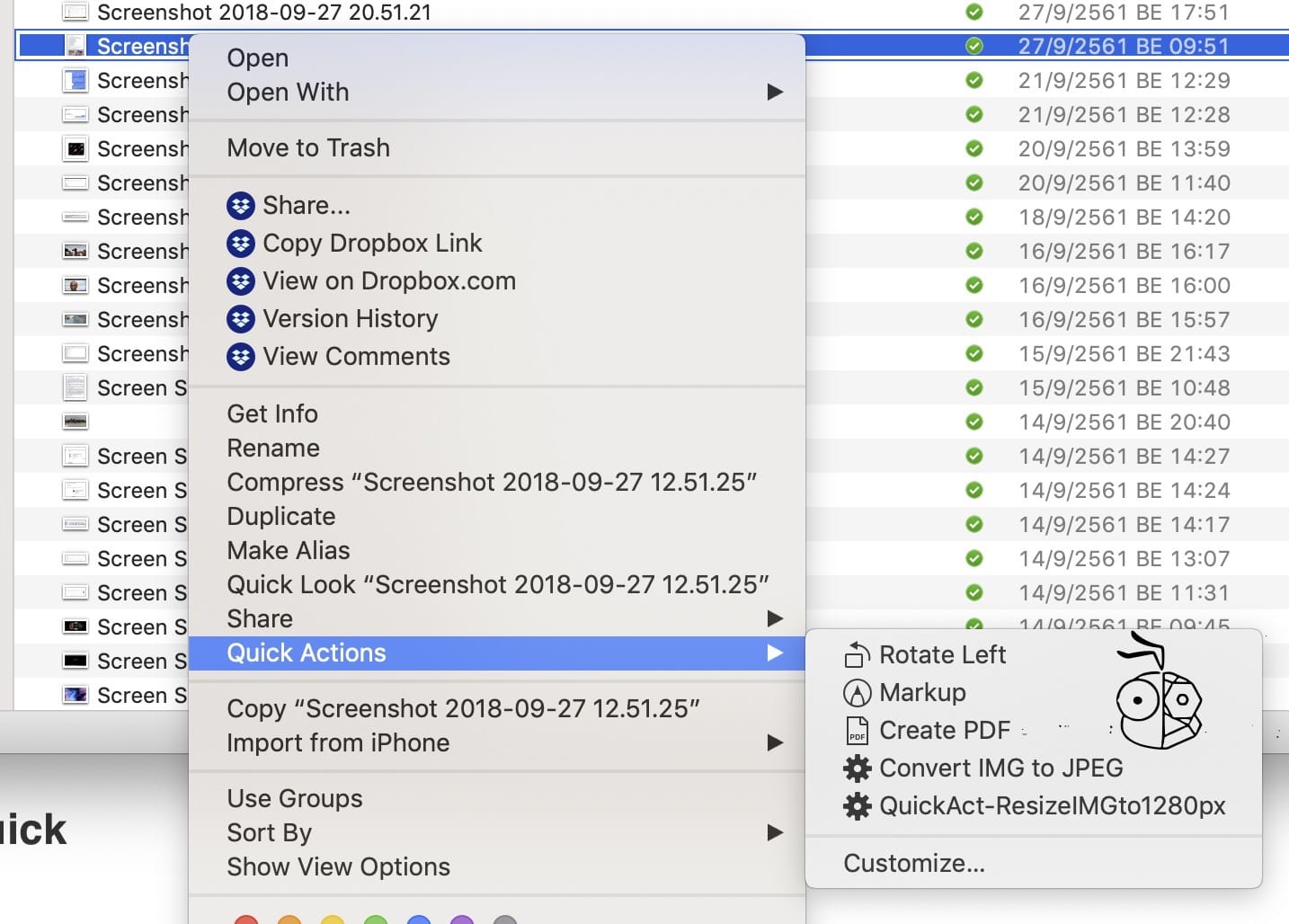Screen dimensions: 1289x924
Task: Toggle Use Groups in the context menu
Action: tap(294, 798)
